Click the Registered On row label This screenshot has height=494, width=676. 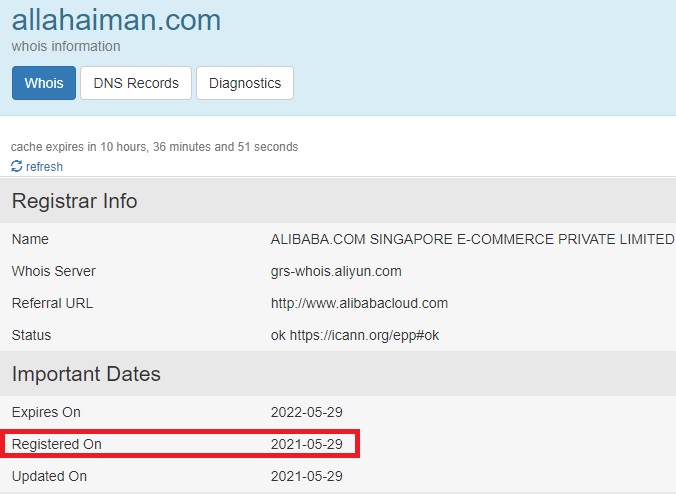pyautogui.click(x=57, y=444)
